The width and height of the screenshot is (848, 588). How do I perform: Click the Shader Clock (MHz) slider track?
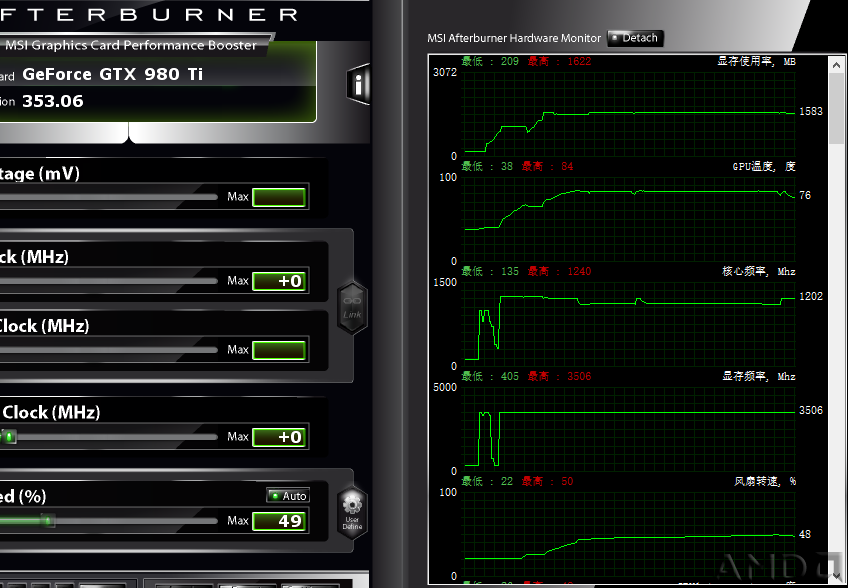(108, 350)
